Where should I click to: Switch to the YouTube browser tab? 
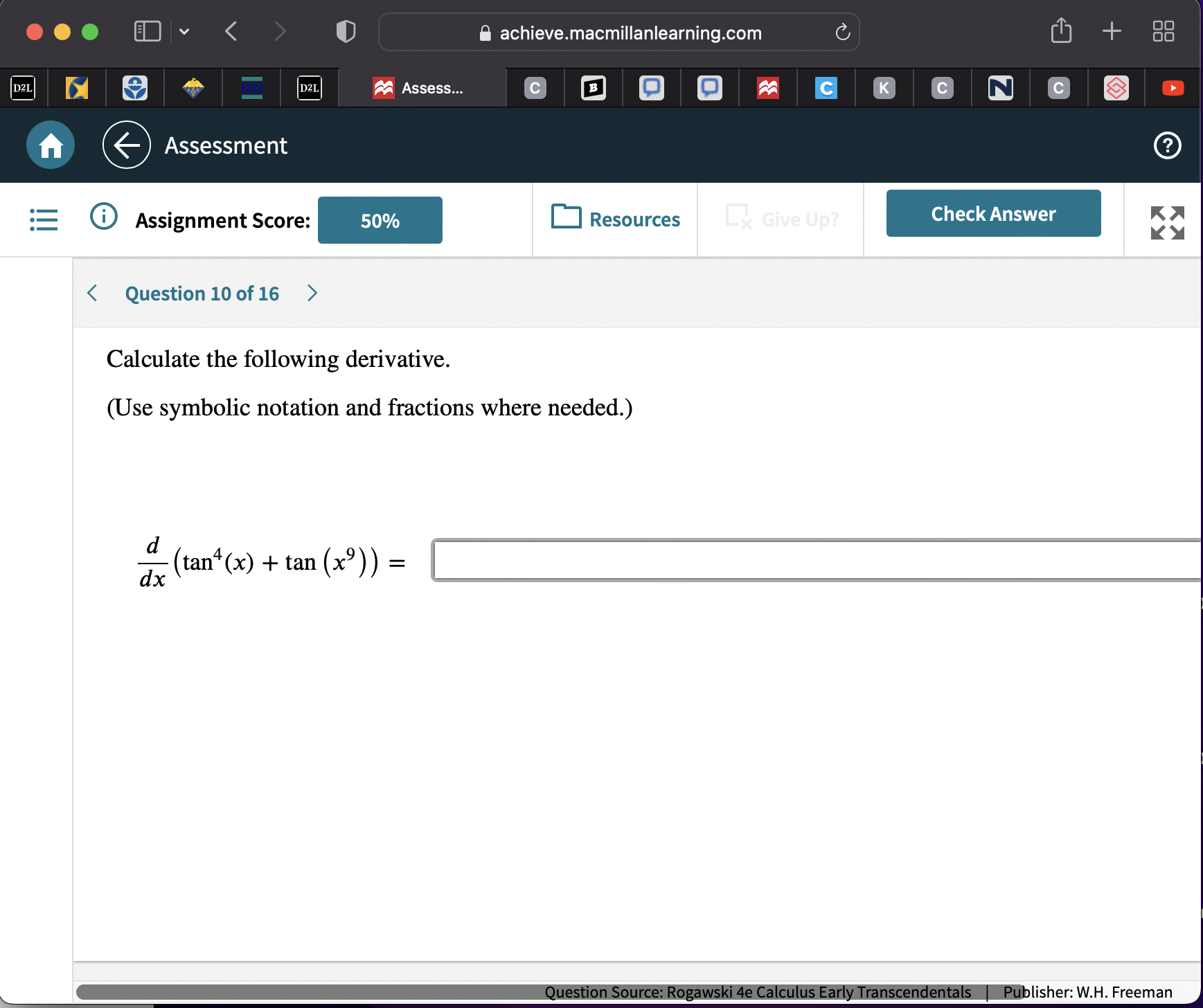1172,88
